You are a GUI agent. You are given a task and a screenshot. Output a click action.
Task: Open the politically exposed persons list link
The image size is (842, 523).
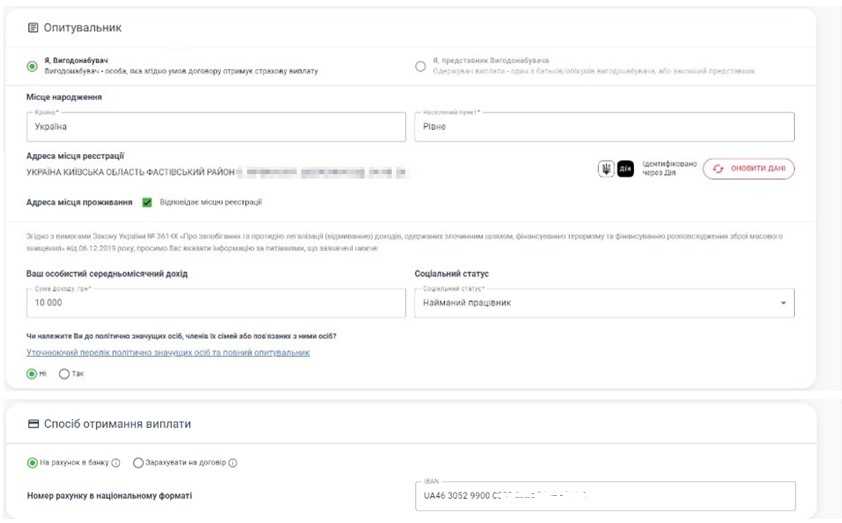coord(168,353)
